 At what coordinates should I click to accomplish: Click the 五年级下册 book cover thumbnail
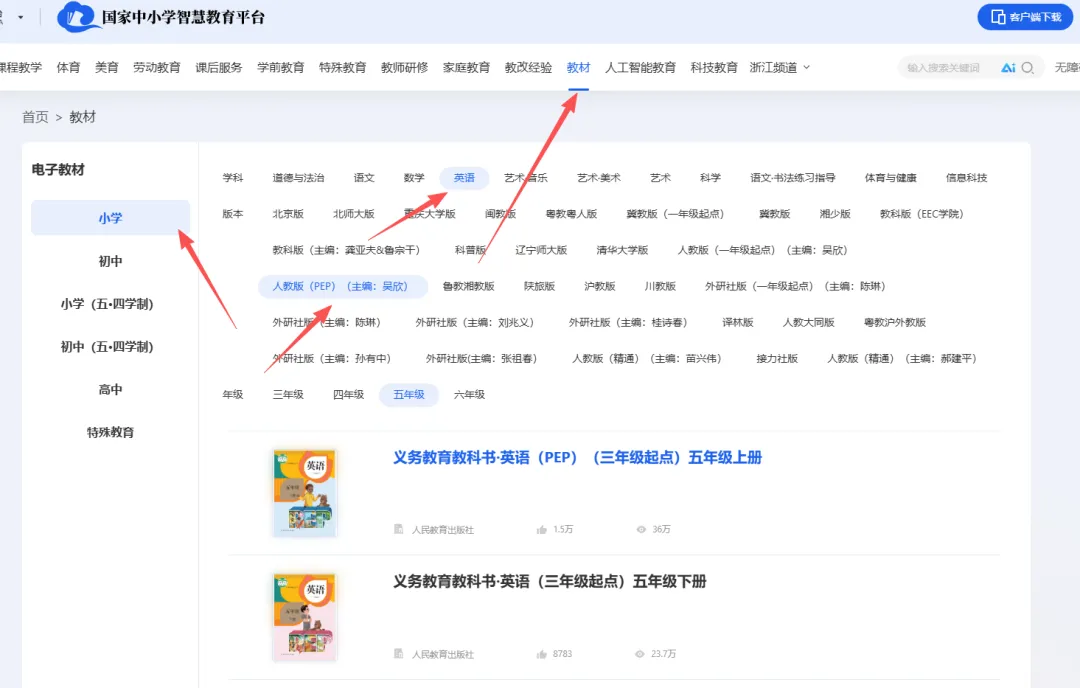point(304,617)
